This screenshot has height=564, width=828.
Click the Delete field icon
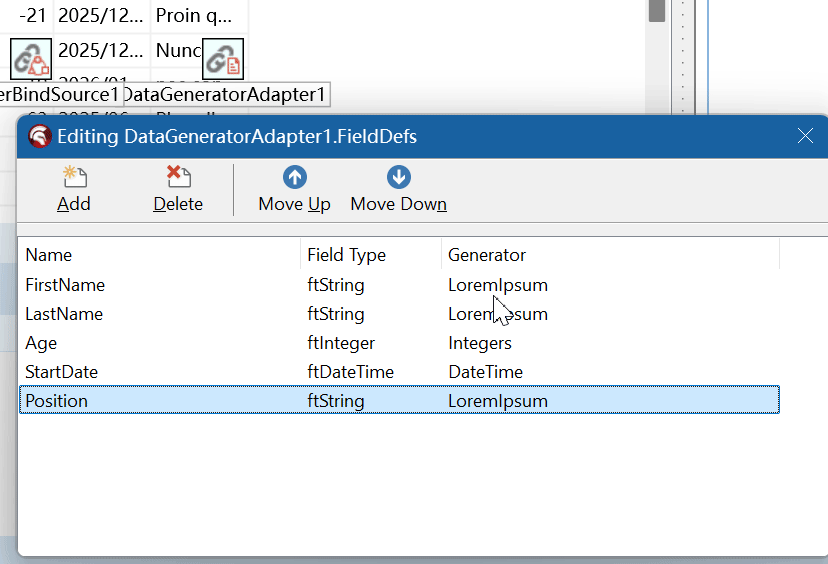(x=178, y=179)
